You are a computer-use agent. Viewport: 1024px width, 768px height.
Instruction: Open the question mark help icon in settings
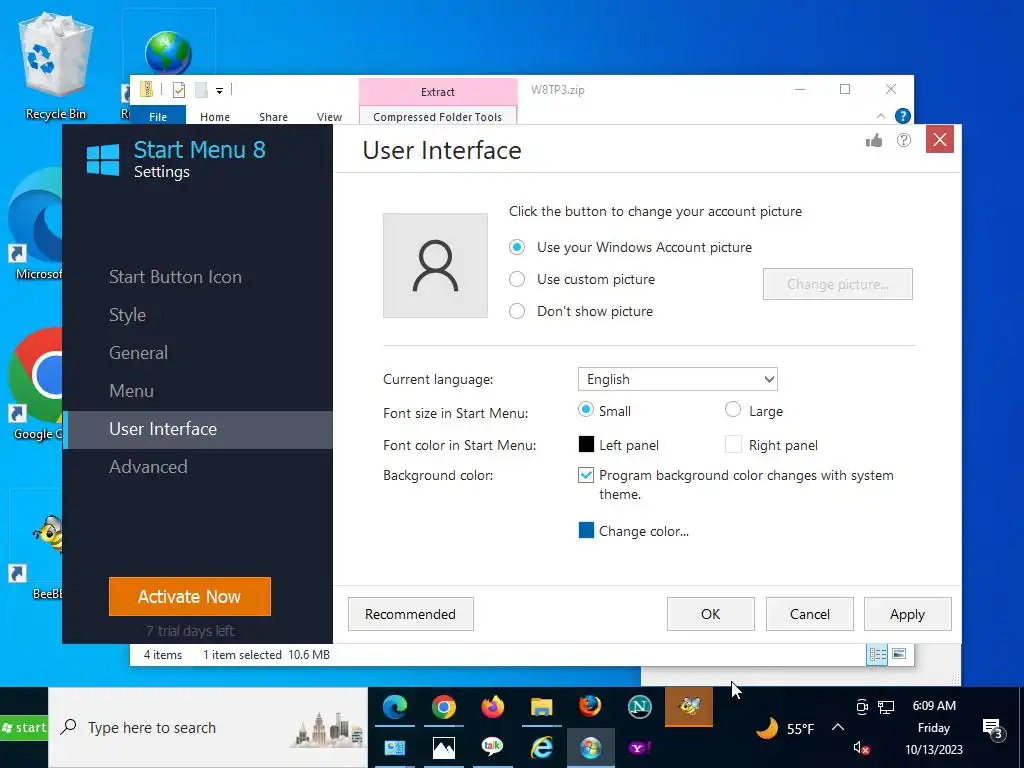coord(904,140)
